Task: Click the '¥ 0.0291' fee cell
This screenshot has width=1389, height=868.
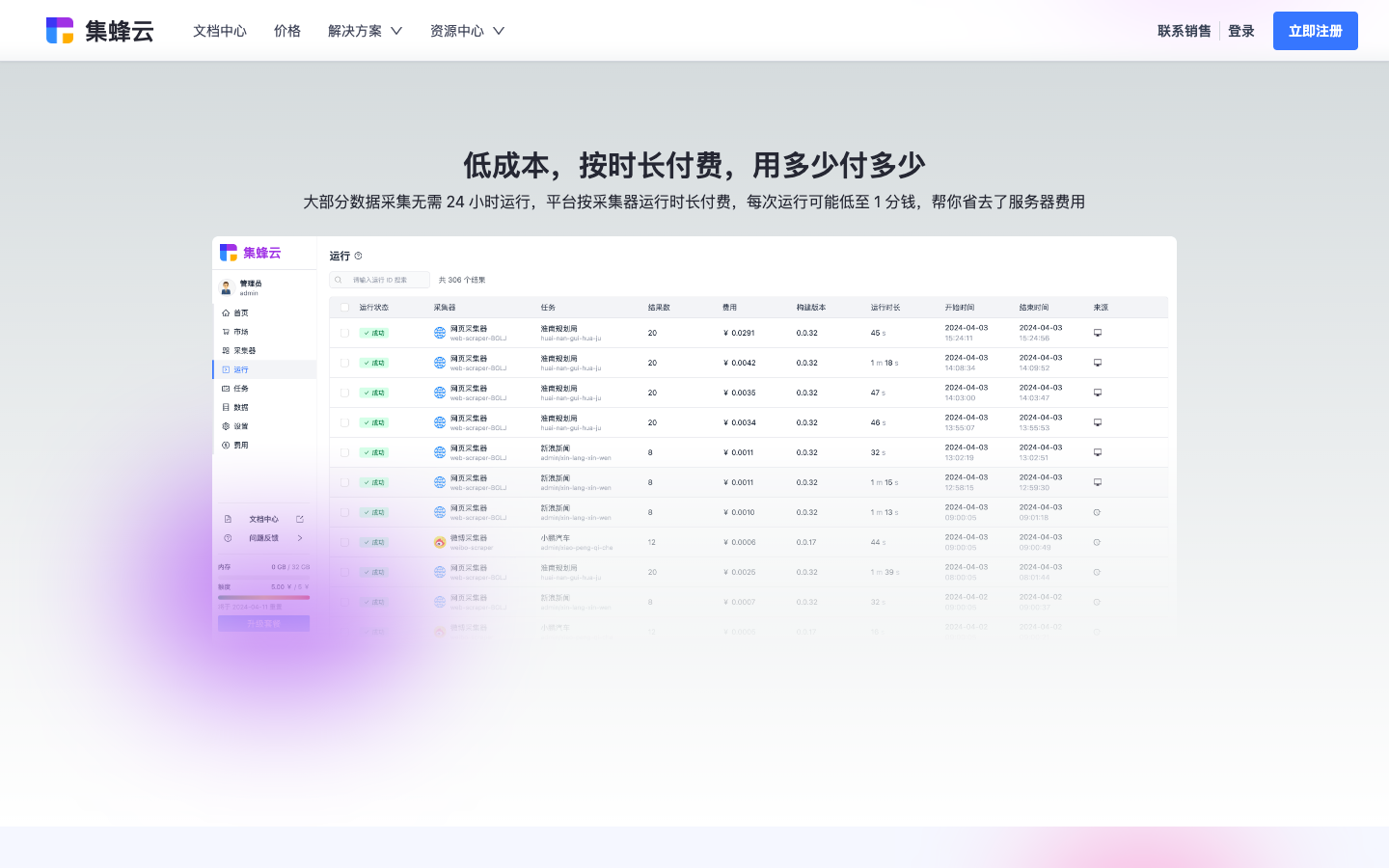Action: pos(739,333)
